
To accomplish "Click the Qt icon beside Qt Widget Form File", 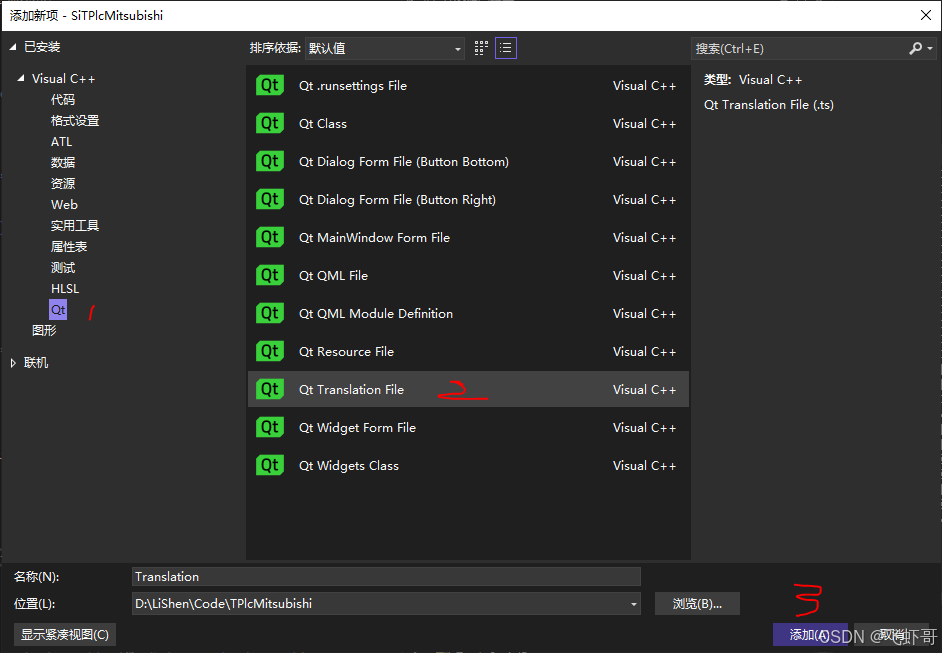I will click(x=270, y=427).
